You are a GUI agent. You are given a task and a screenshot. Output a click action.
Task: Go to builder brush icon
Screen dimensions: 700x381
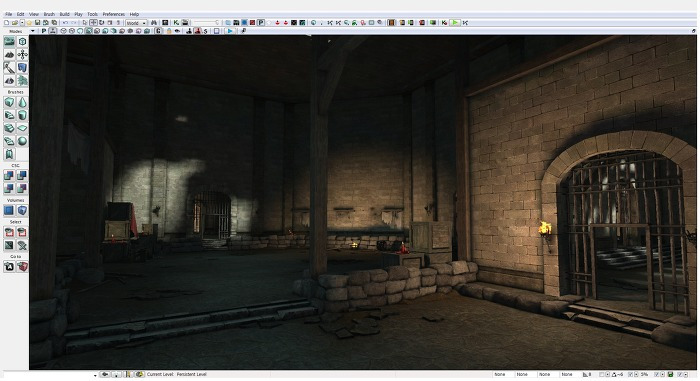coord(22,267)
